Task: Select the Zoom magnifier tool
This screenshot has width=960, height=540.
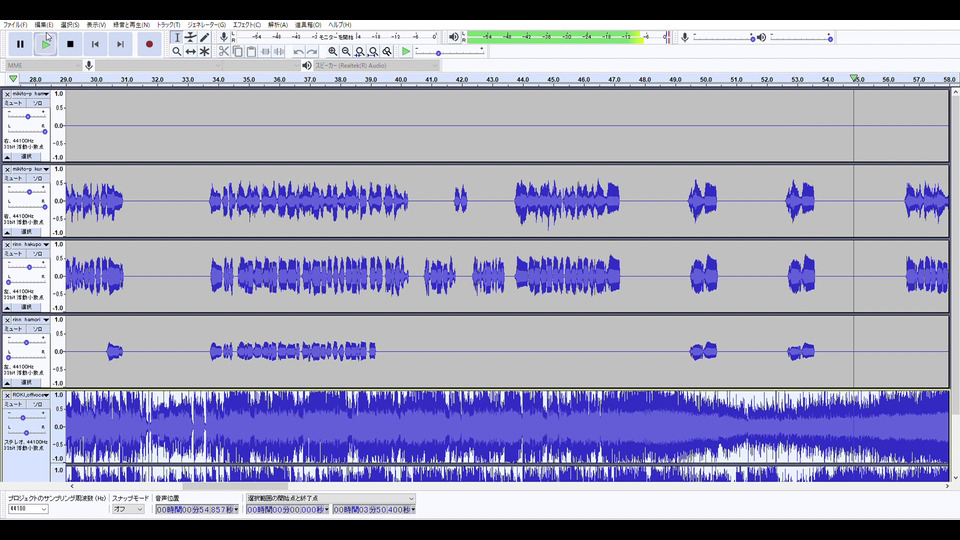Action: [x=177, y=51]
